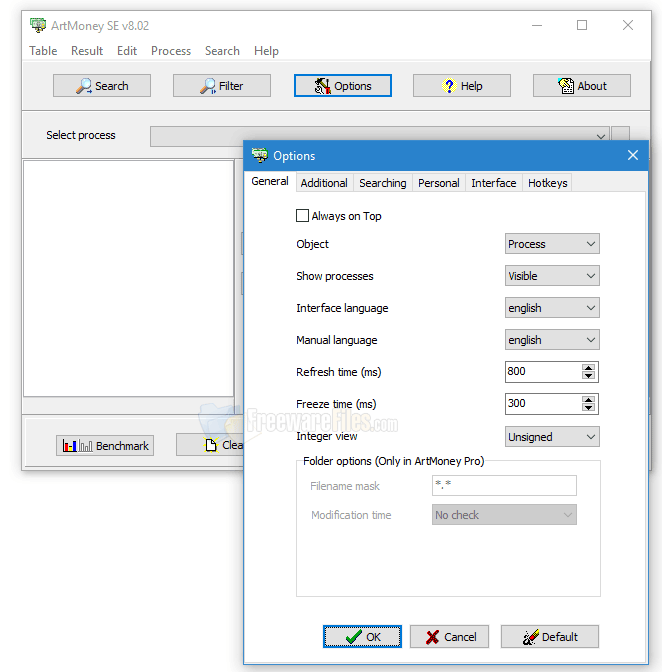
Task: Switch to the General tab
Action: pos(270,181)
